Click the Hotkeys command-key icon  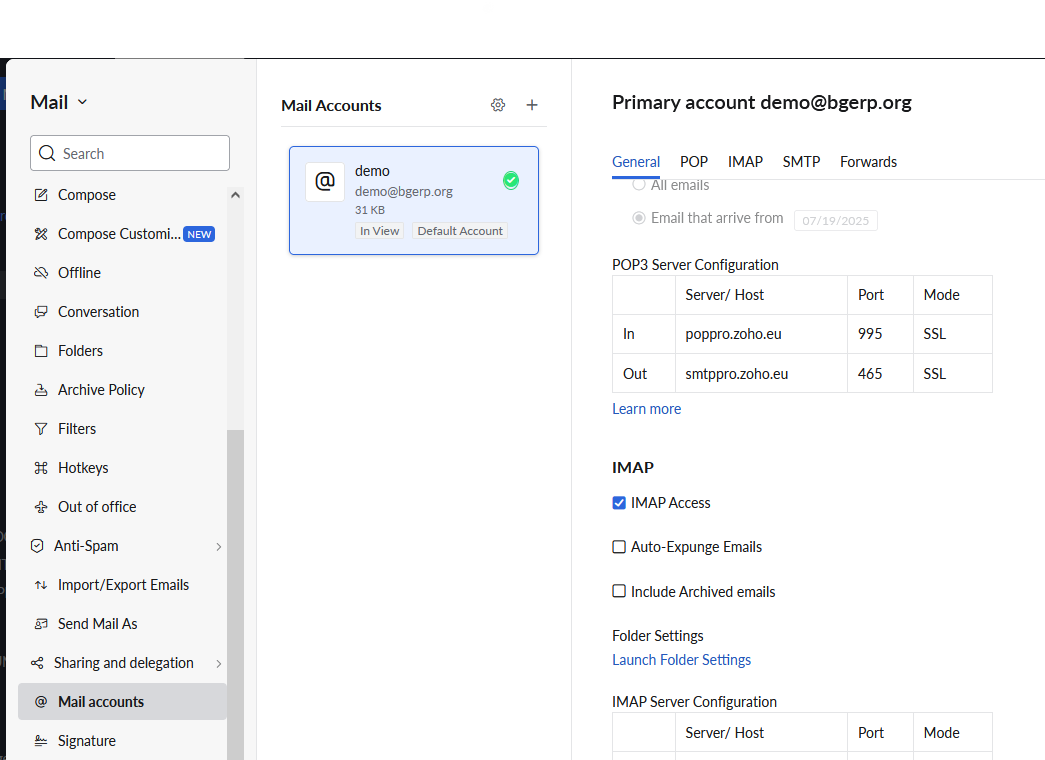[41, 468]
